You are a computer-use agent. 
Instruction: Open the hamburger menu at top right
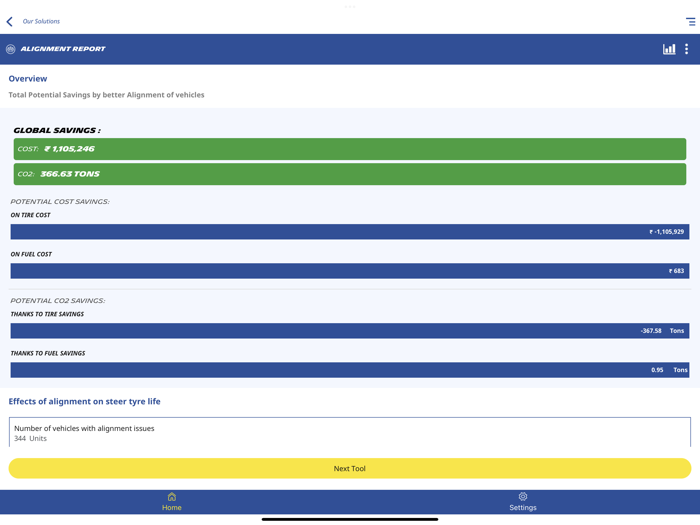tap(690, 21)
